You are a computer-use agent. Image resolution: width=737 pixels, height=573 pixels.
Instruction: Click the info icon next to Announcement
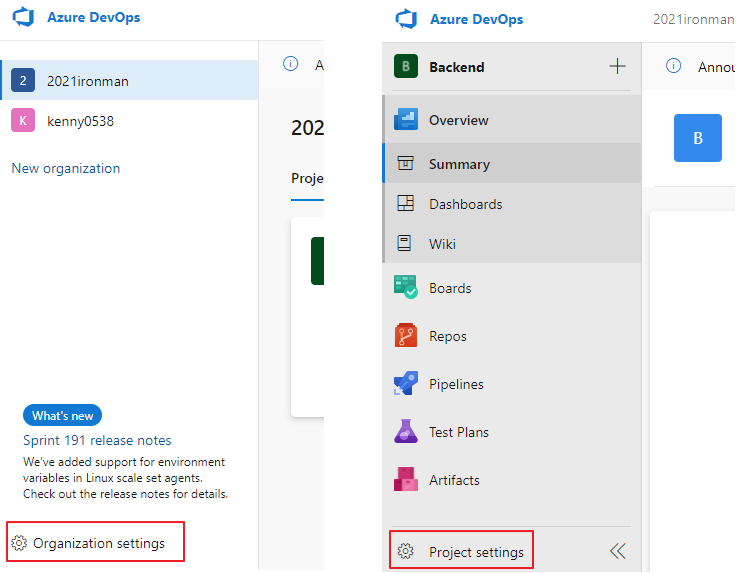(x=674, y=65)
